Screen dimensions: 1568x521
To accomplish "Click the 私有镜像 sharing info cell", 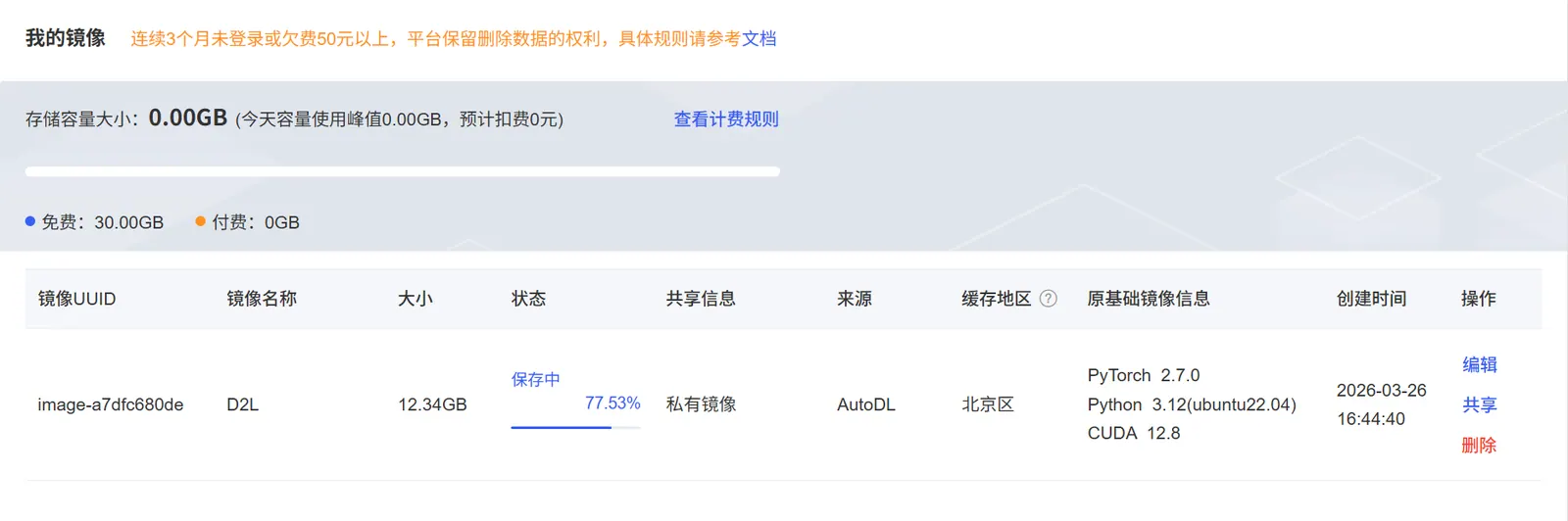I will (x=701, y=404).
